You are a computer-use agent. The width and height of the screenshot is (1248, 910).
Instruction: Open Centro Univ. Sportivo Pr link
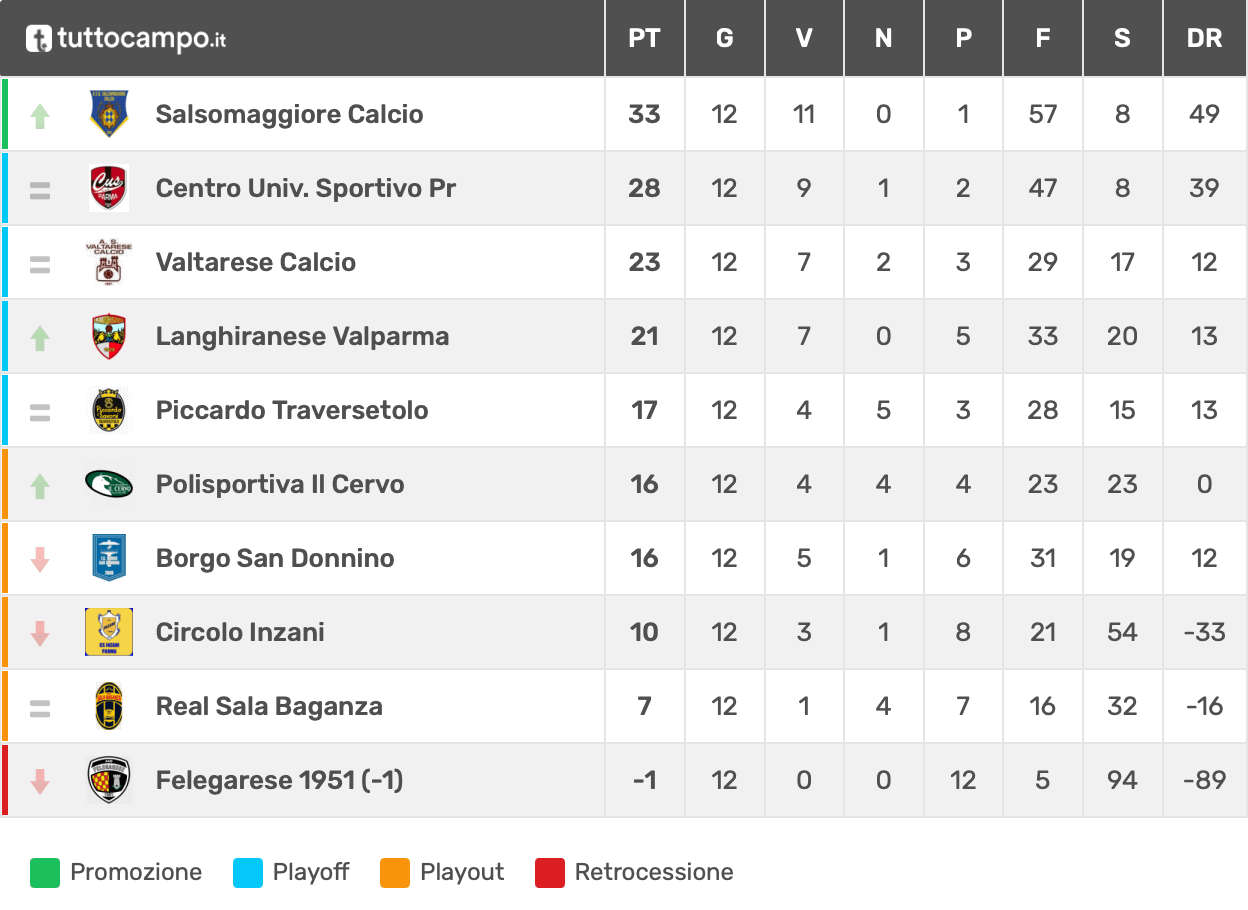(x=306, y=188)
